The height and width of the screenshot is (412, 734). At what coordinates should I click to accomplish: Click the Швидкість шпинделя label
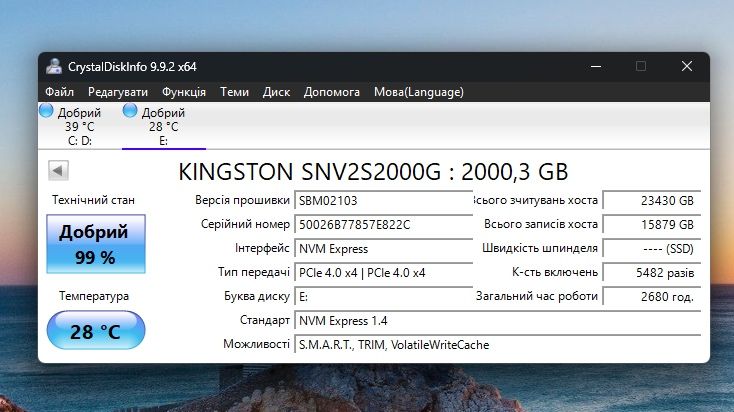(x=540, y=248)
